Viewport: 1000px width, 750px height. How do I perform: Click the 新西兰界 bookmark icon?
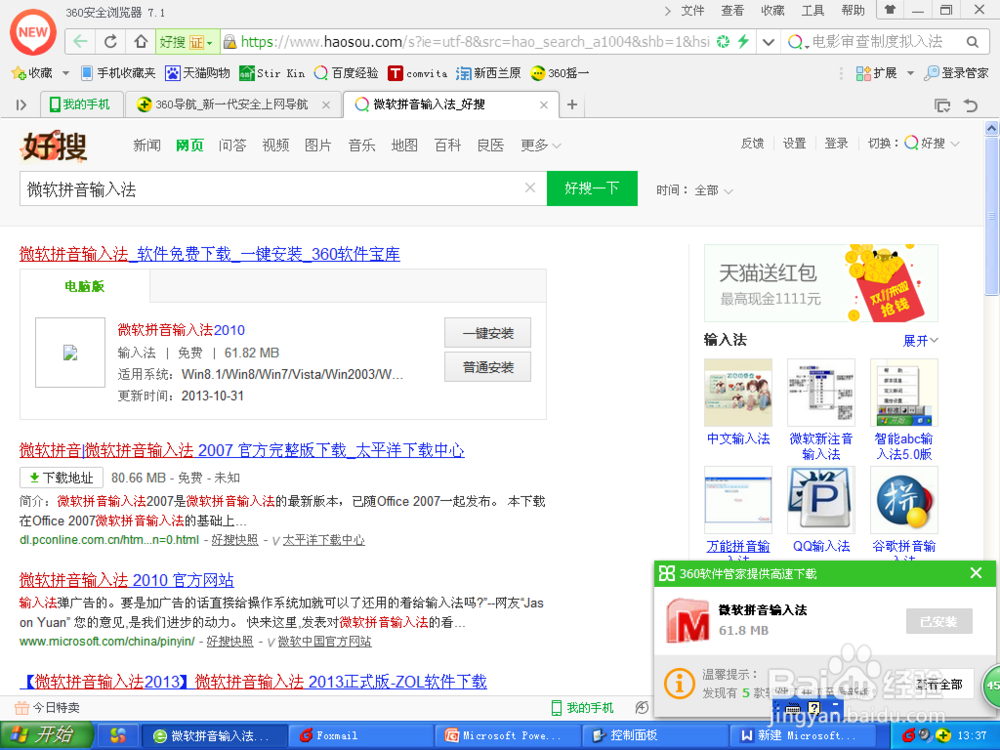pyautogui.click(x=465, y=73)
